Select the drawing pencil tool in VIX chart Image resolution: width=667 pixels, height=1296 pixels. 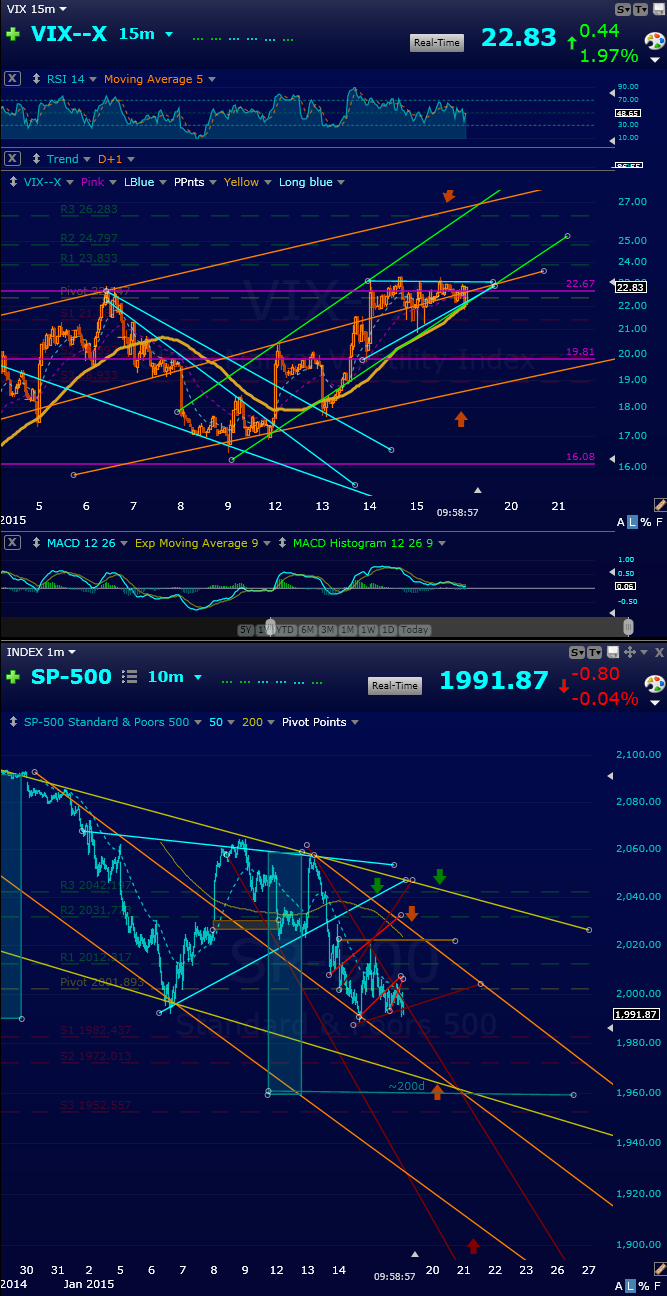click(659, 506)
